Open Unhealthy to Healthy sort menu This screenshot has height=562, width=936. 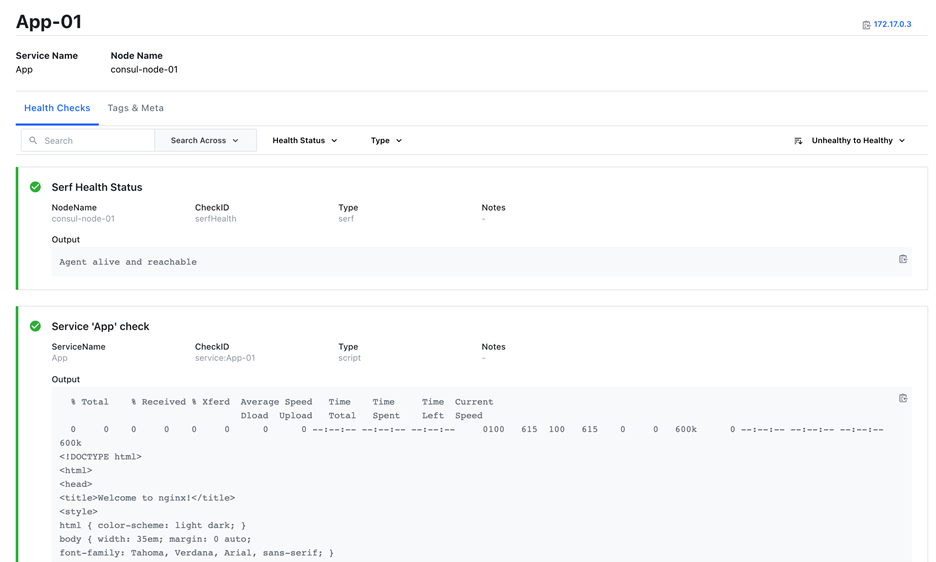tap(857, 141)
